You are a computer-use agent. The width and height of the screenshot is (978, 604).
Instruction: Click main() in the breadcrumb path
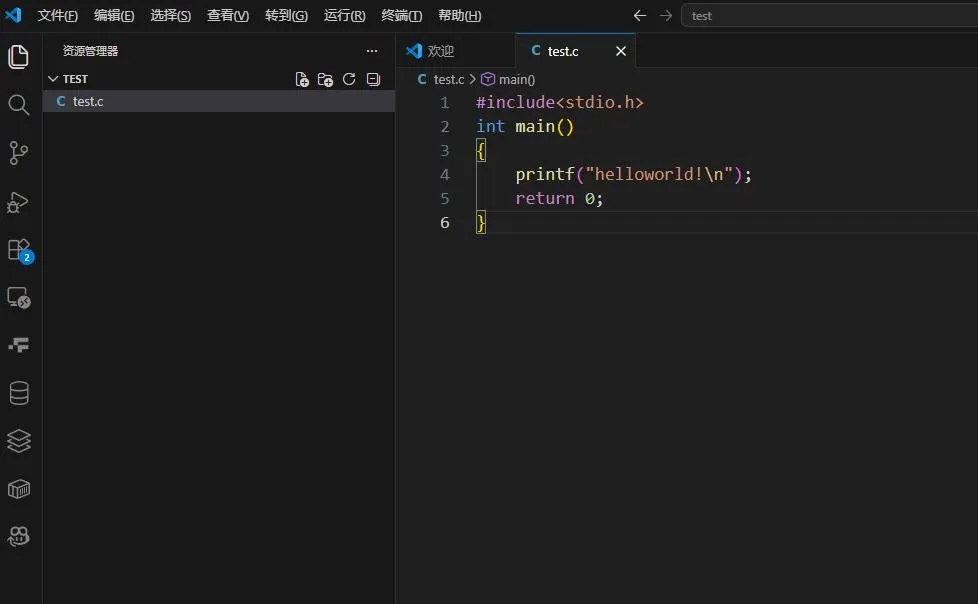point(517,79)
